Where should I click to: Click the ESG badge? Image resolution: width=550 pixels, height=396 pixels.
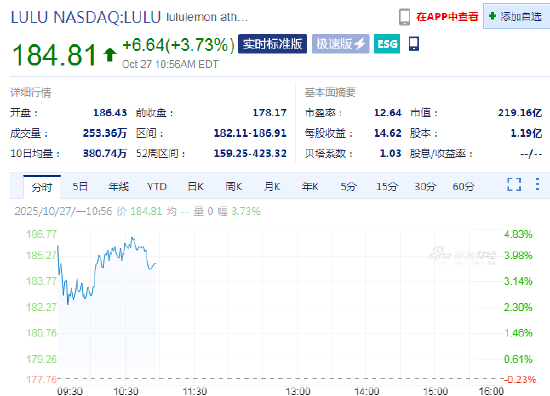[387, 44]
